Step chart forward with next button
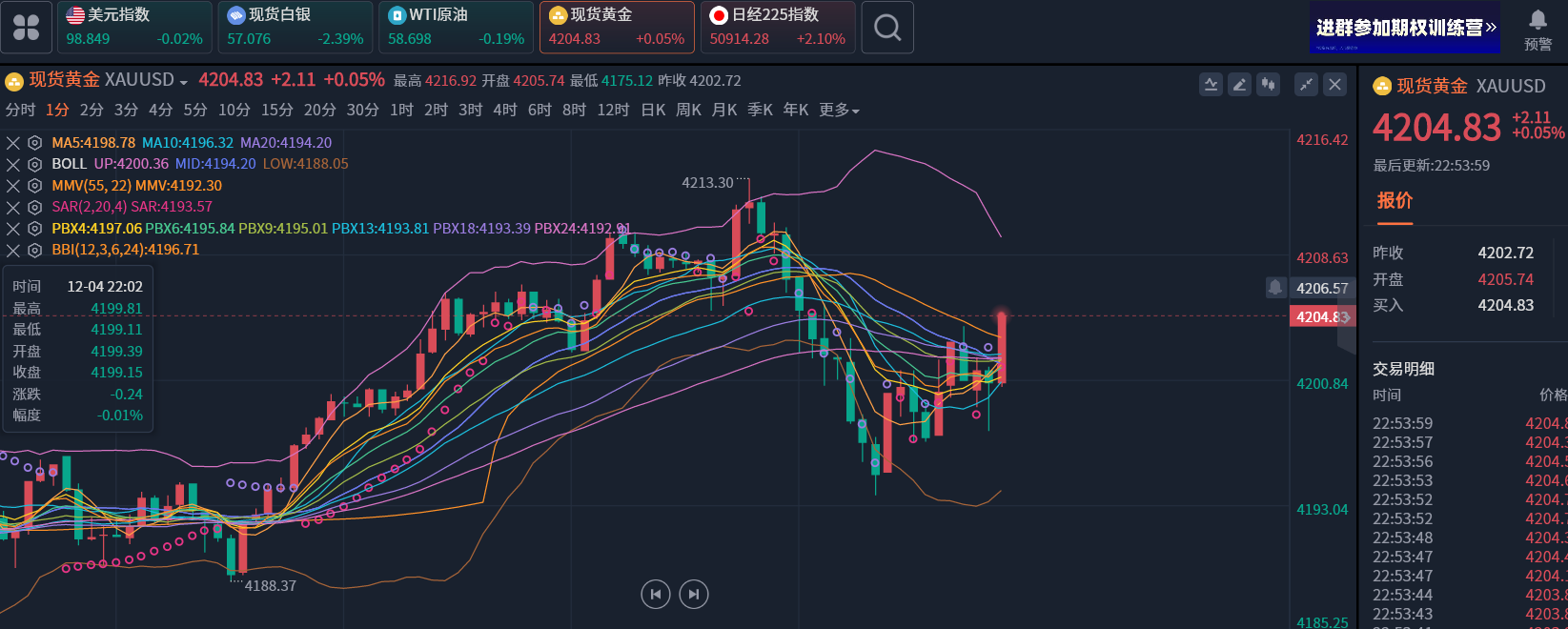Screen dimensions: 1568x629 (x=693, y=595)
